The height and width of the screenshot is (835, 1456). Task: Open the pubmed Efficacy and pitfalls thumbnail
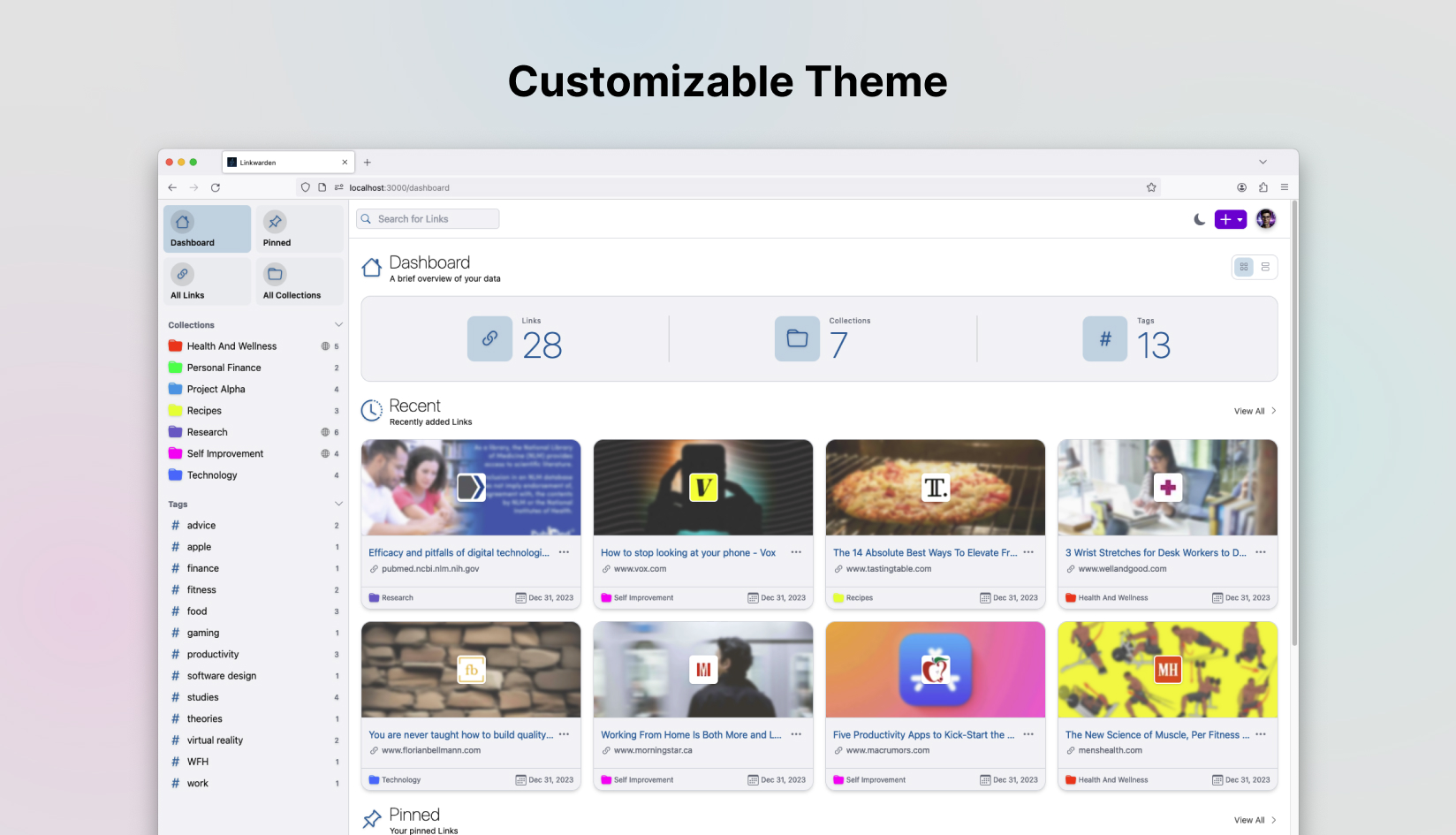(471, 488)
